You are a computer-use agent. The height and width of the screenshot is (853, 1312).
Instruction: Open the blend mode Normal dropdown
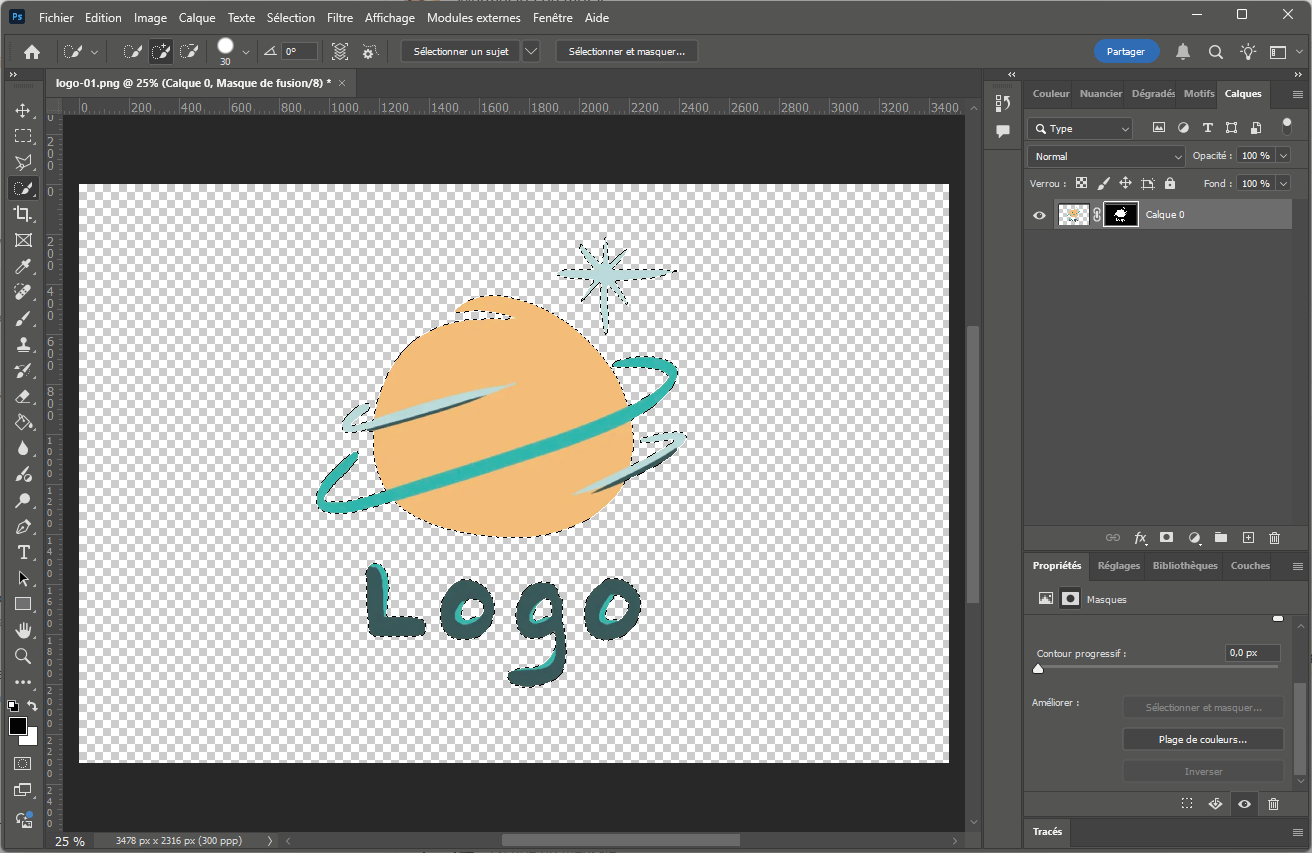click(1106, 157)
